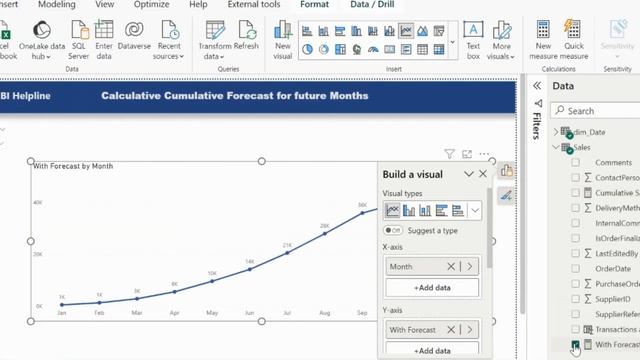Uncheck the With Forecast measure checkbox
This screenshot has height=360, width=640.
click(575, 344)
